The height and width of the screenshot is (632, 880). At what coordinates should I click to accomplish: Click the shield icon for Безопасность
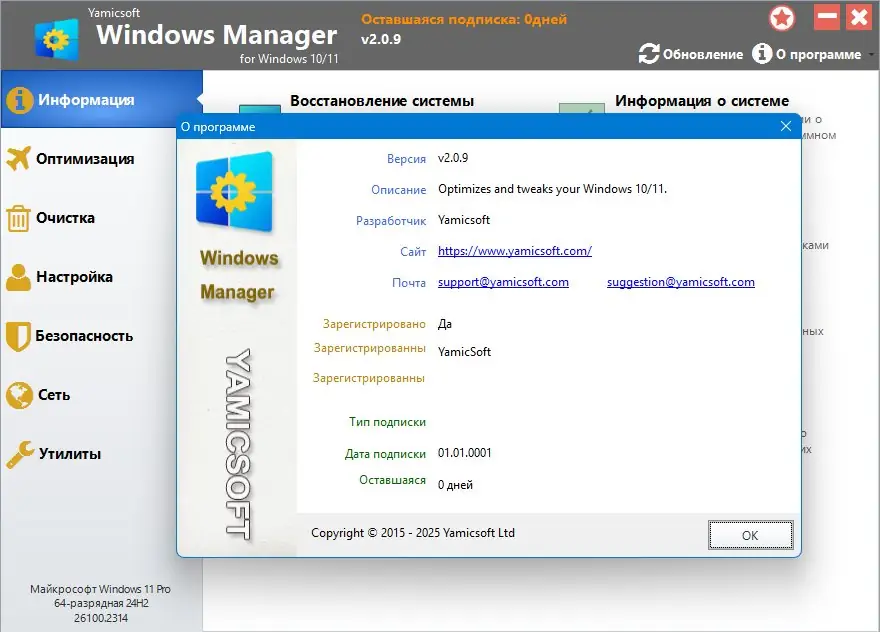click(x=18, y=336)
